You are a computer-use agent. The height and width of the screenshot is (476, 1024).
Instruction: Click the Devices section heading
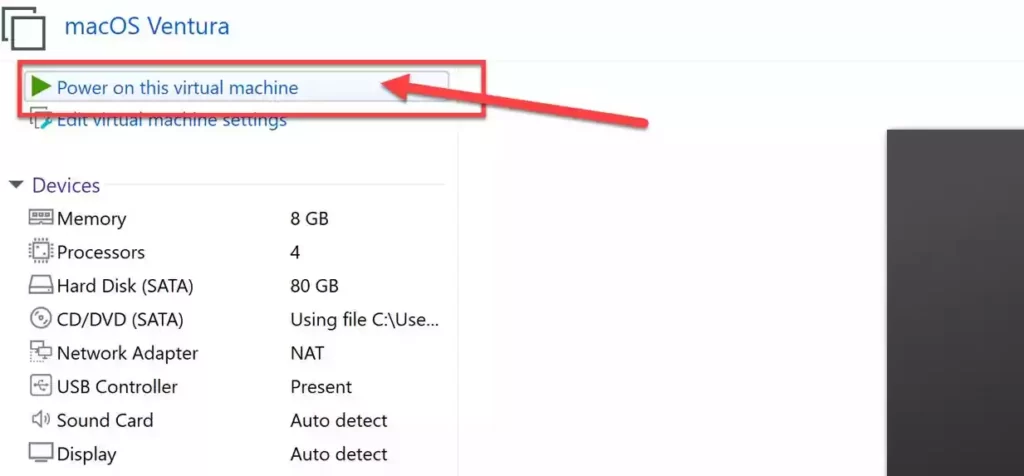coord(66,185)
